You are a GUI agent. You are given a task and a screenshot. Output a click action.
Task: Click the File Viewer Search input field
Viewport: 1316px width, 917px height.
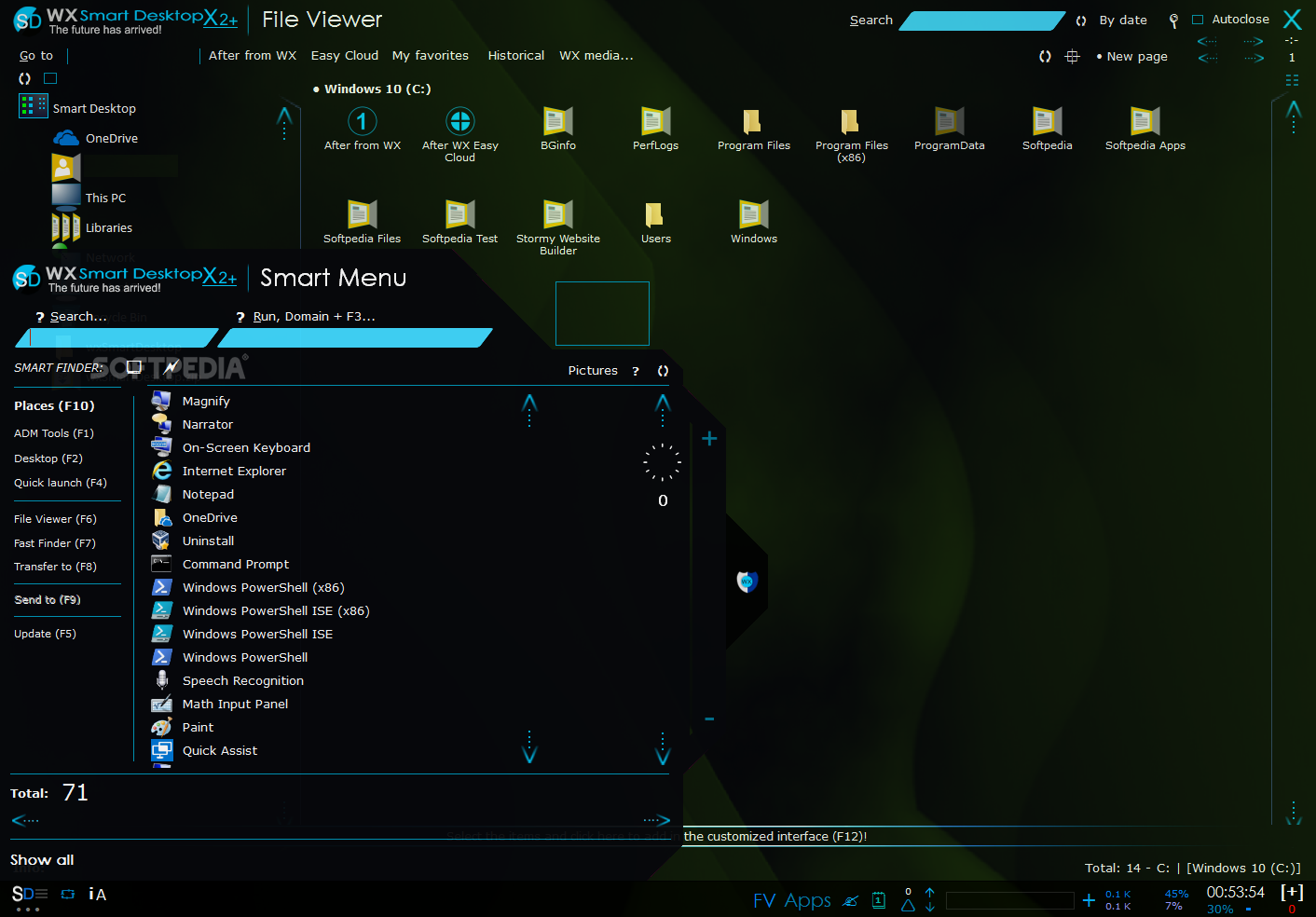tap(982, 21)
